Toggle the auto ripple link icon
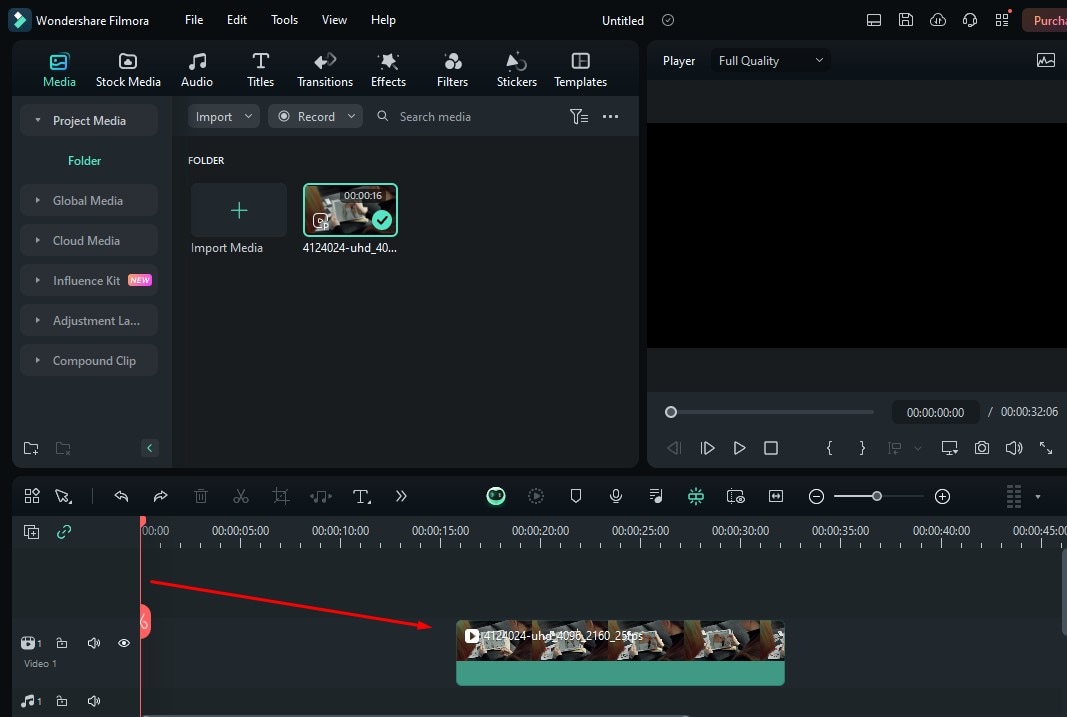This screenshot has height=717, width=1067. [x=64, y=532]
